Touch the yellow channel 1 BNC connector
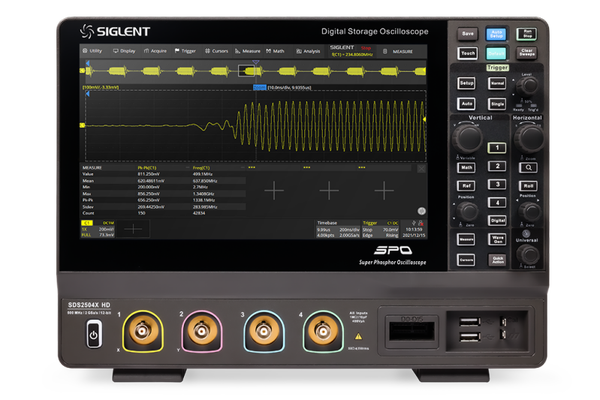The width and height of the screenshot is (600, 400). tap(142, 331)
